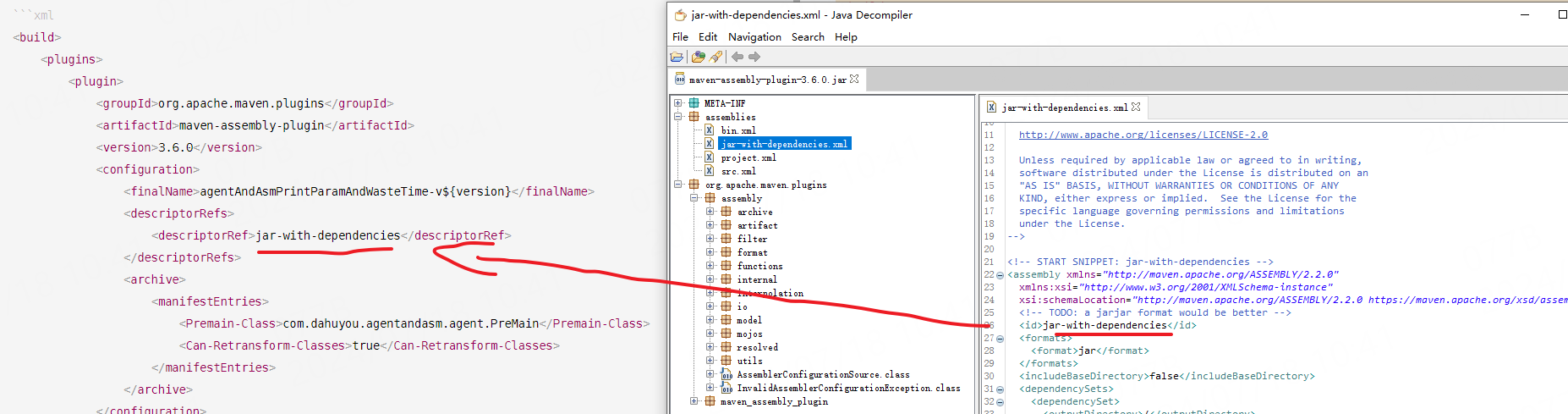Collapse the assembly package node
This screenshot has height=414, width=1568.
[x=694, y=198]
